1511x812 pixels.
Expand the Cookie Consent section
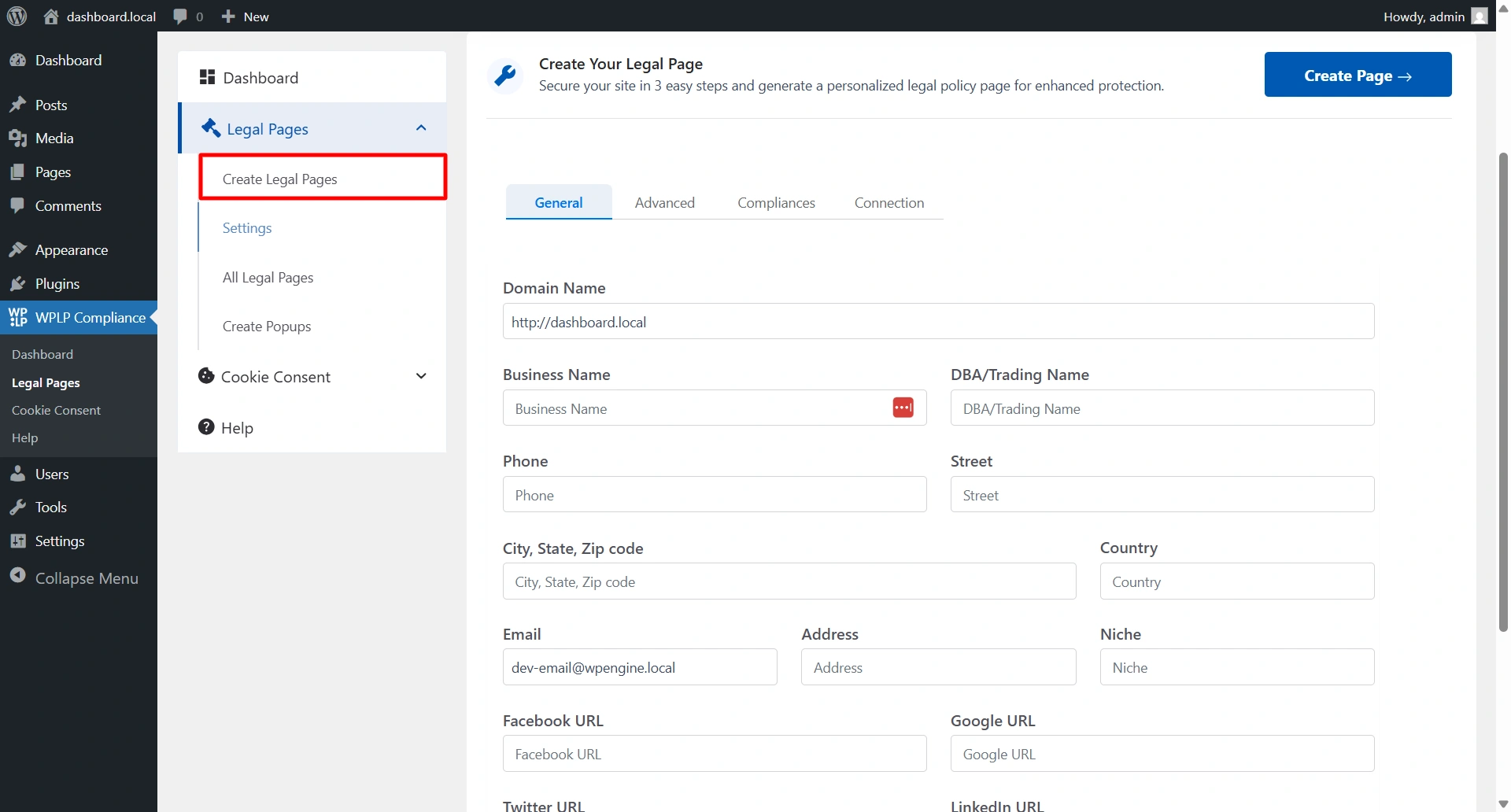click(422, 376)
